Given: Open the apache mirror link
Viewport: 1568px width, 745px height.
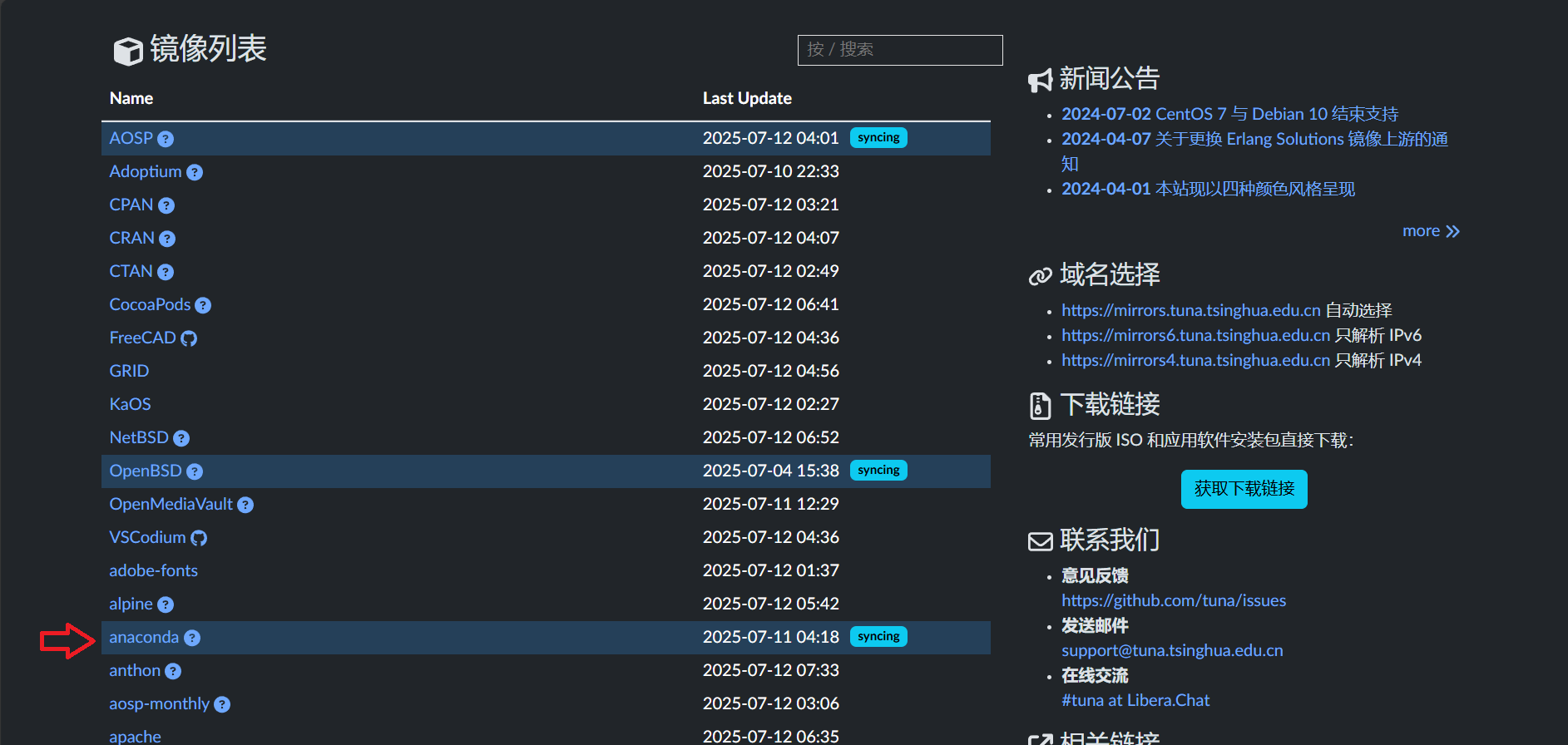Looking at the screenshot, I should 135,737.
